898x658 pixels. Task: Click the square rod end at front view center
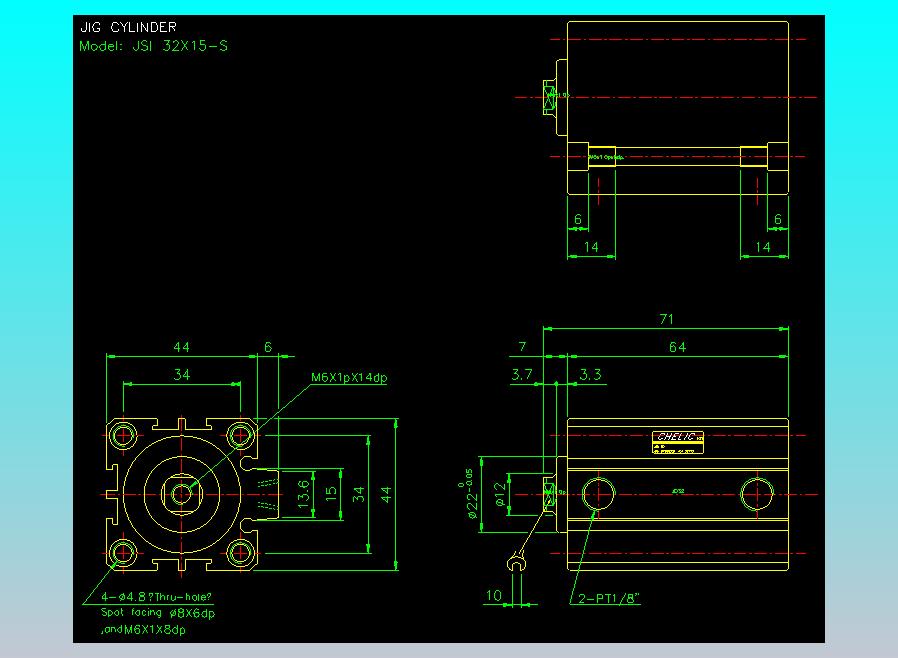pos(182,493)
